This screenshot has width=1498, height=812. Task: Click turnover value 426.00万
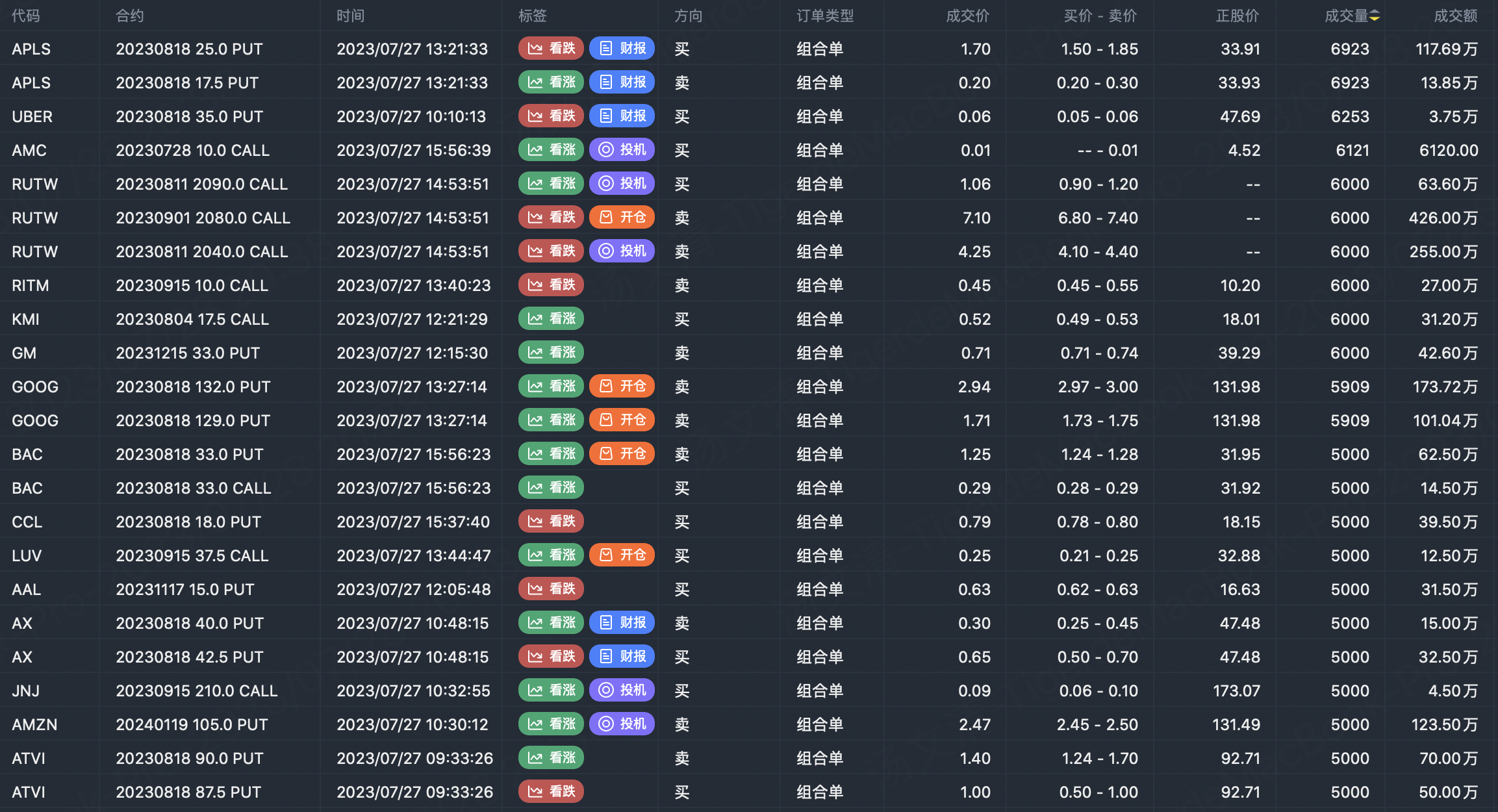pos(1443,218)
